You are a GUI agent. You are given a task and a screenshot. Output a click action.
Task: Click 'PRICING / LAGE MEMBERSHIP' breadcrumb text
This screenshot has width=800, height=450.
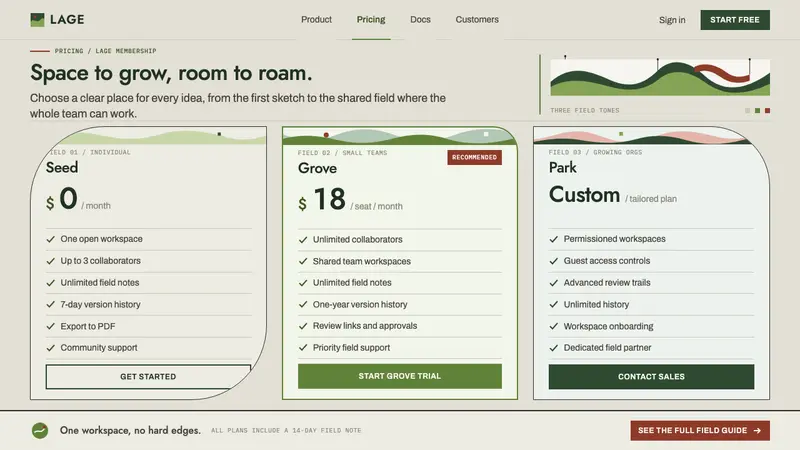coord(106,51)
